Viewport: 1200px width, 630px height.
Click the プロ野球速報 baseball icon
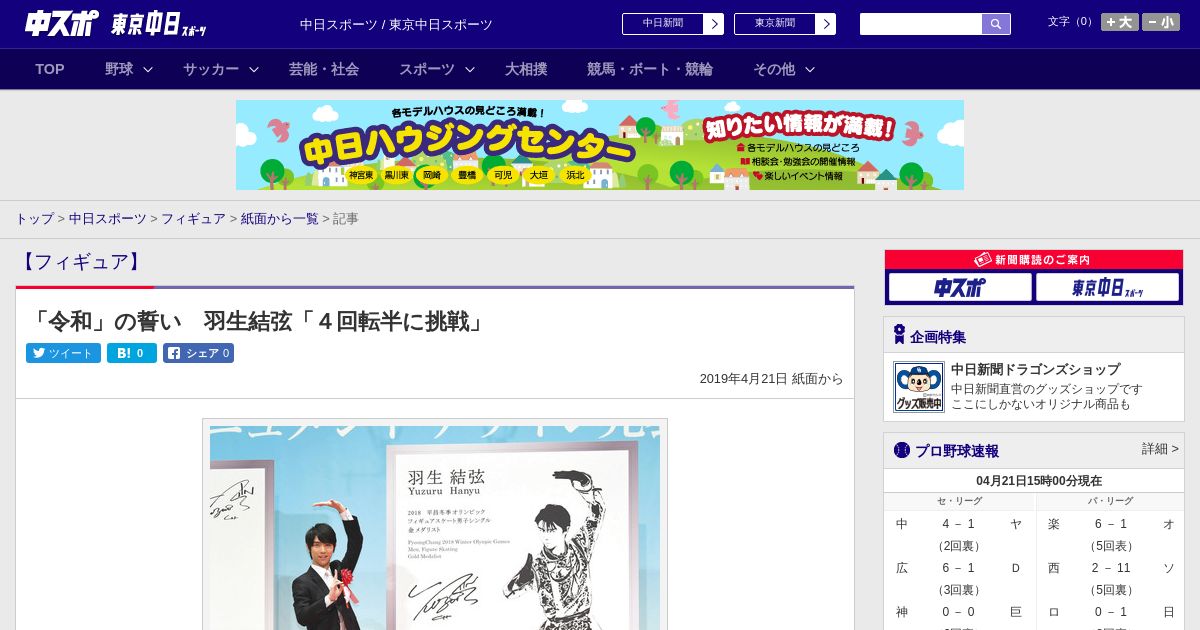(901, 450)
